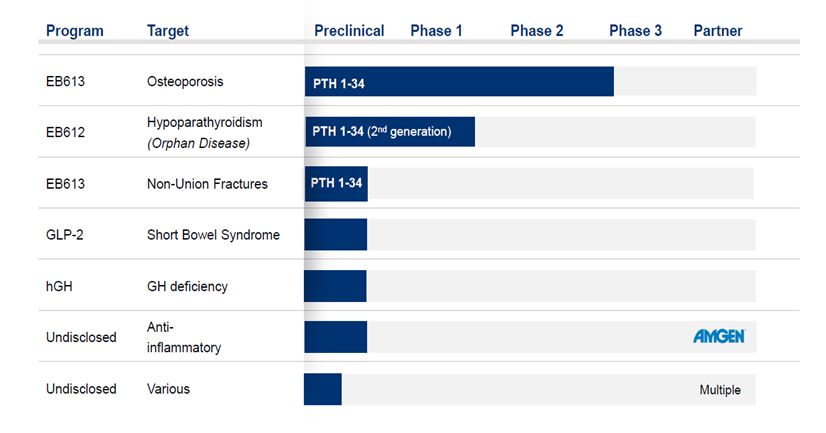This screenshot has width=826, height=433.
Task: Click the Phase 2 column header
Action: tap(536, 31)
